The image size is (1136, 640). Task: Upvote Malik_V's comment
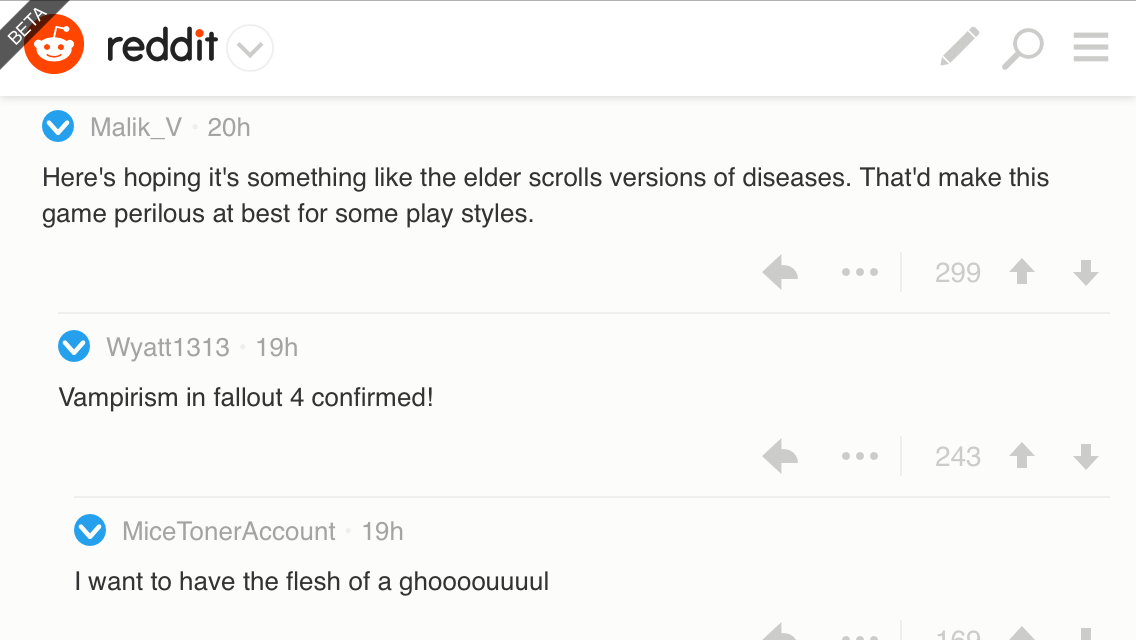(x=1022, y=273)
